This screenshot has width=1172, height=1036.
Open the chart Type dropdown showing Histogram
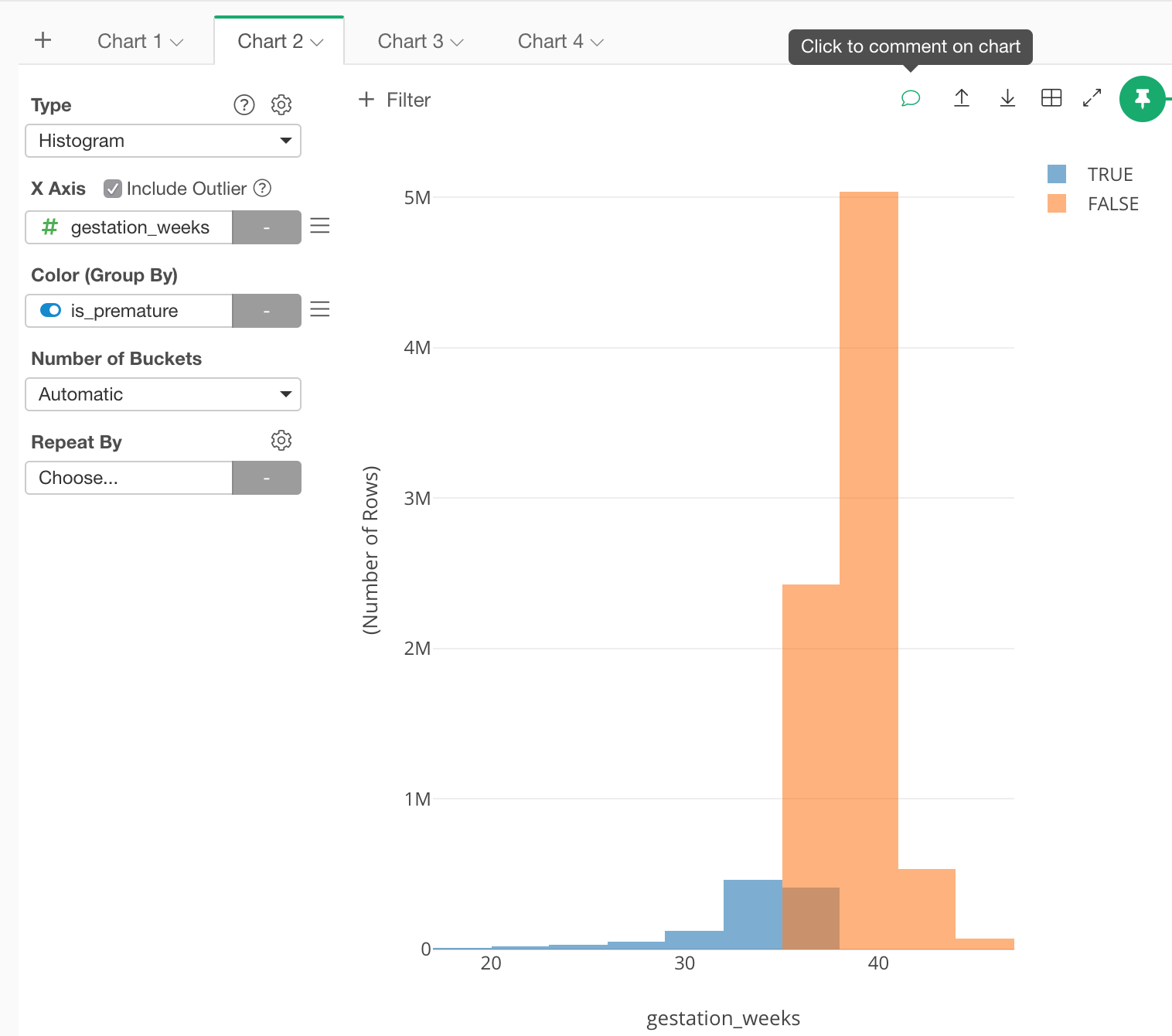pyautogui.click(x=162, y=141)
